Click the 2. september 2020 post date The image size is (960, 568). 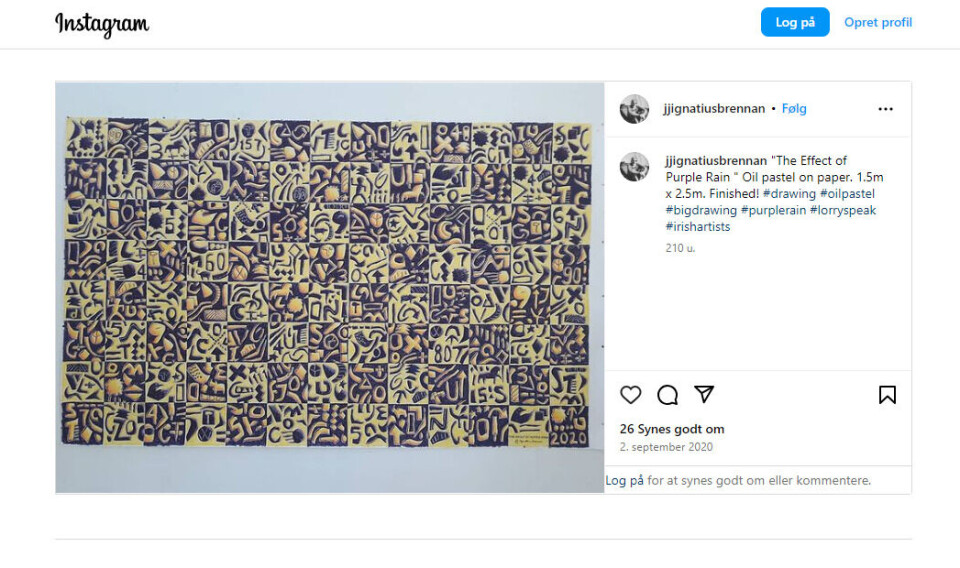click(666, 447)
